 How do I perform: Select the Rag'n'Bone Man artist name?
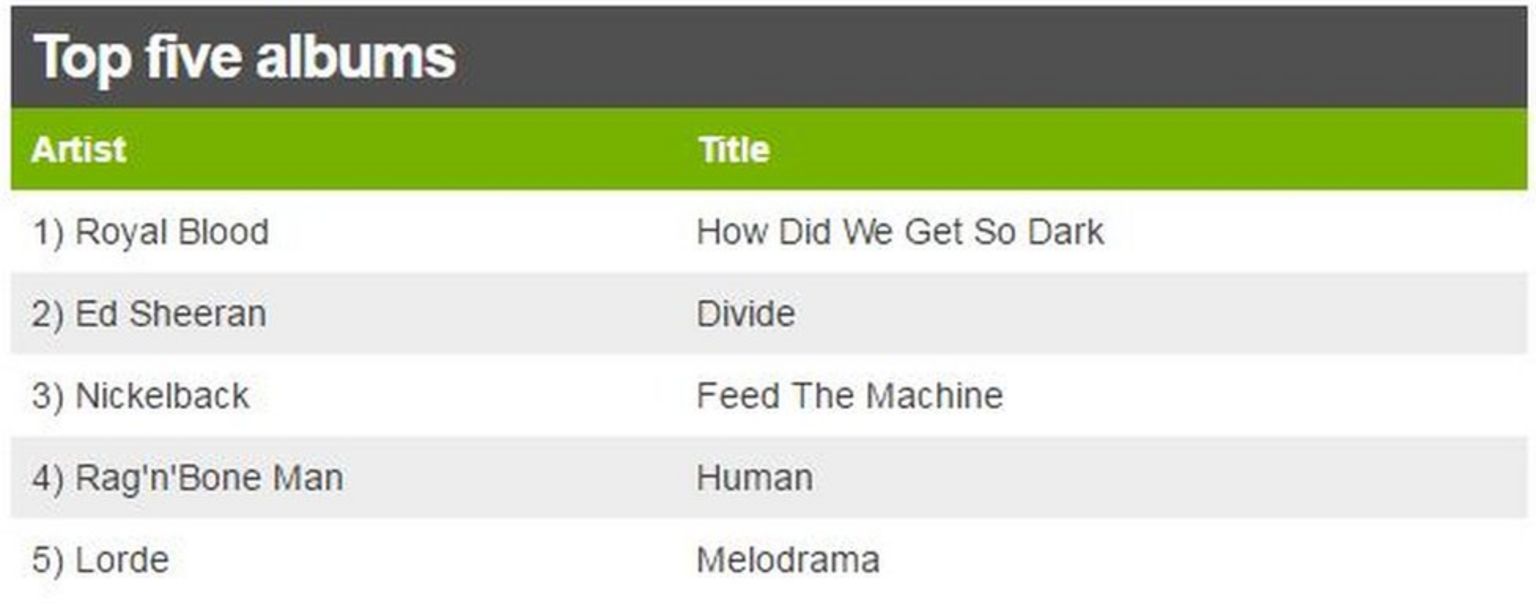pyautogui.click(x=209, y=478)
